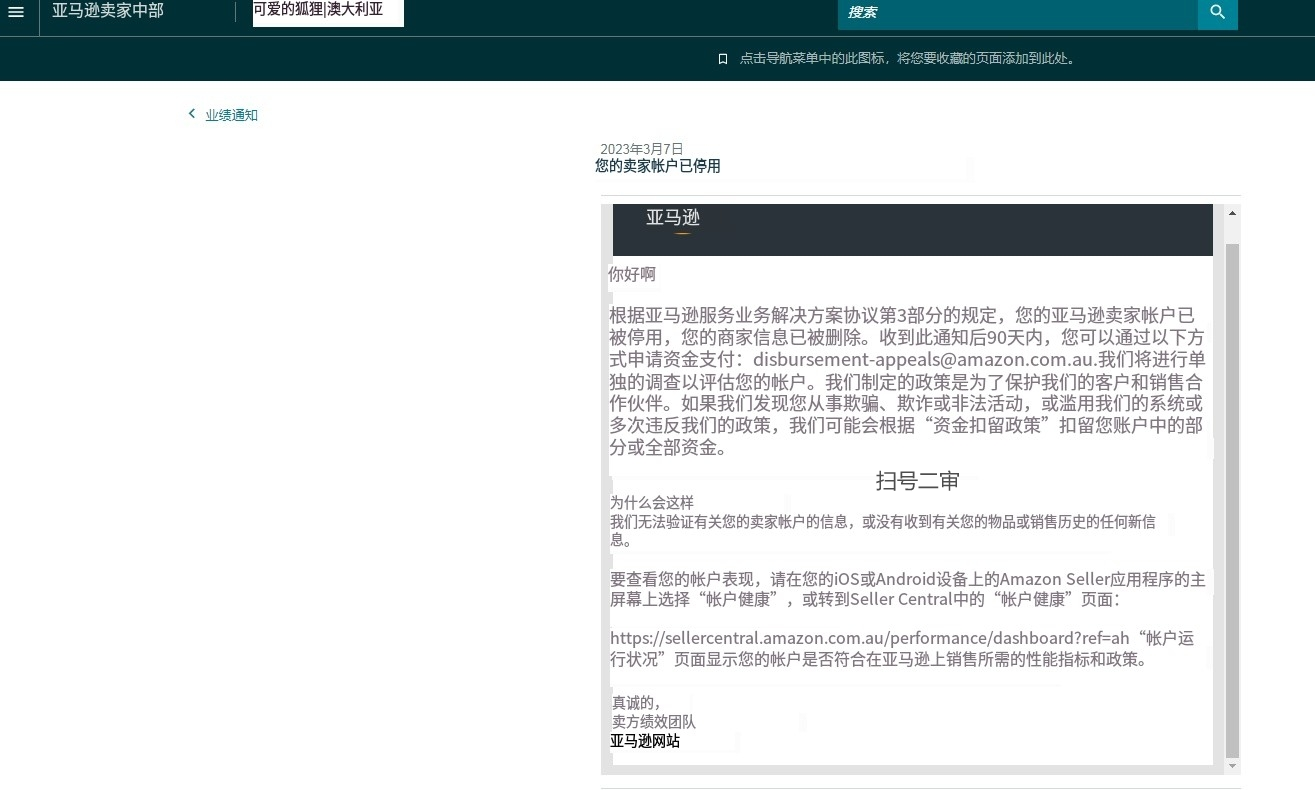Click the 你好啊 greeting text
This screenshot has height=790, width=1315.
(632, 274)
